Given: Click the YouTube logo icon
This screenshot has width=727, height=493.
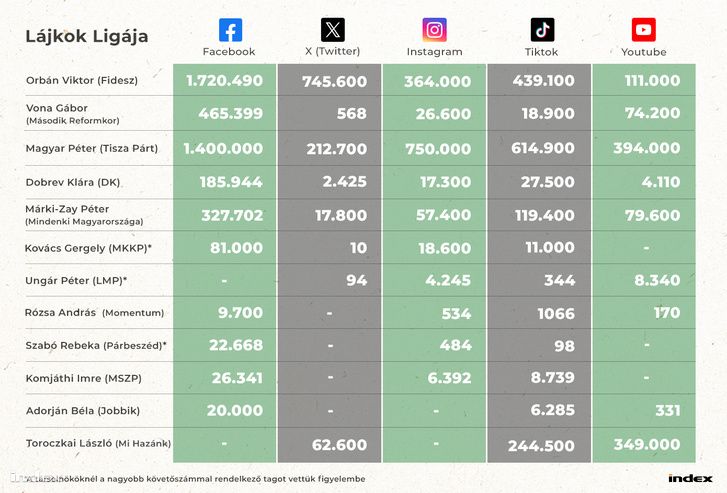Looking at the screenshot, I should [x=644, y=30].
